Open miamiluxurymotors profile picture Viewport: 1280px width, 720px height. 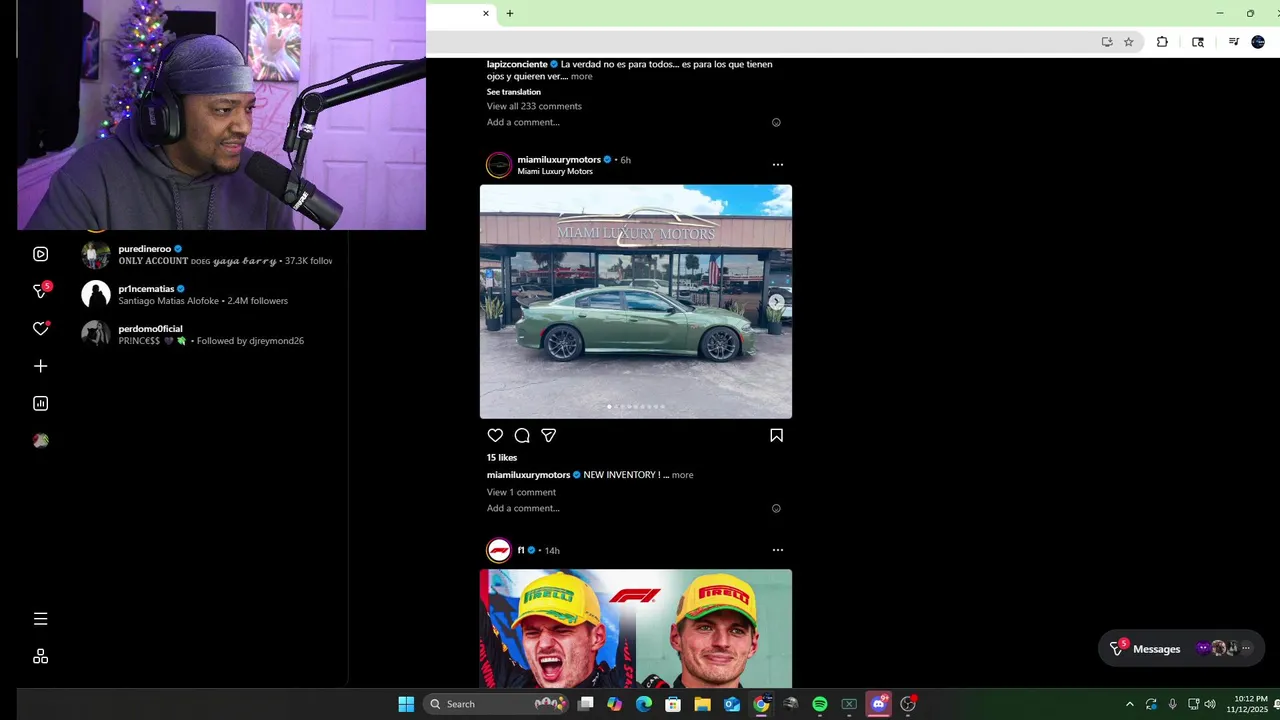[x=498, y=165]
